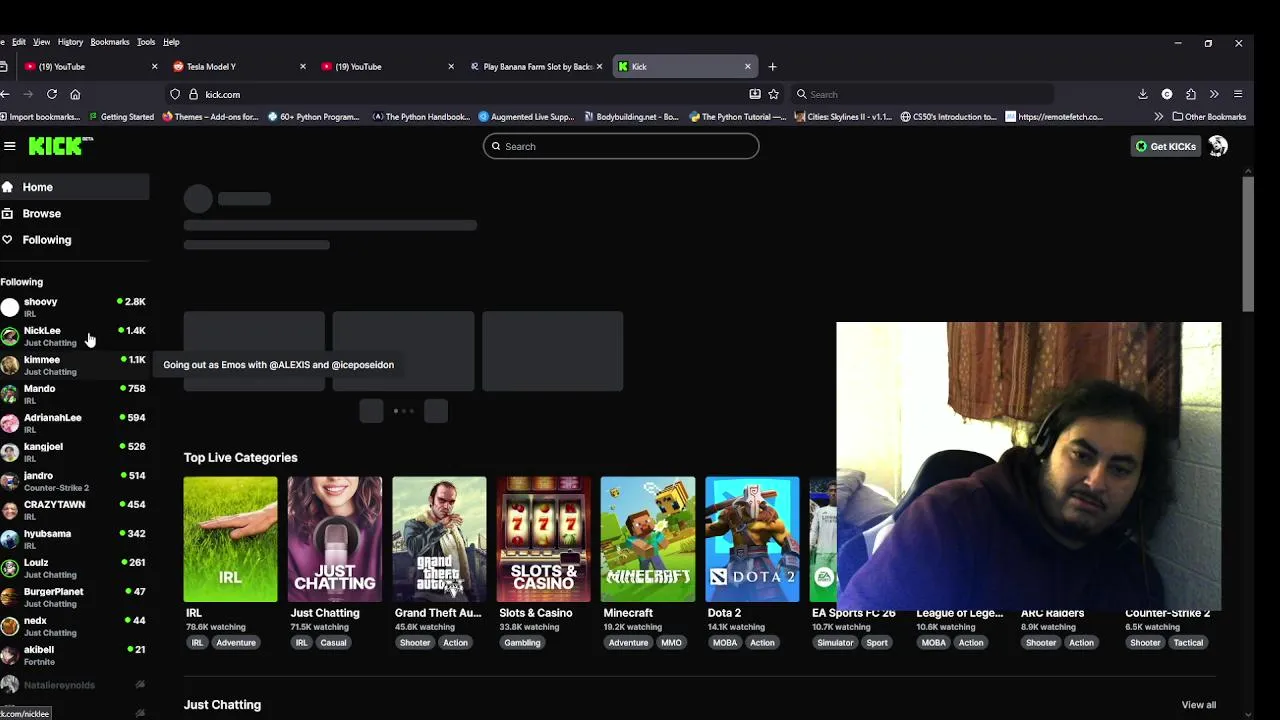Open kangjoel's channel in Following list
Viewport: 1280px width, 720px height.
click(x=75, y=452)
